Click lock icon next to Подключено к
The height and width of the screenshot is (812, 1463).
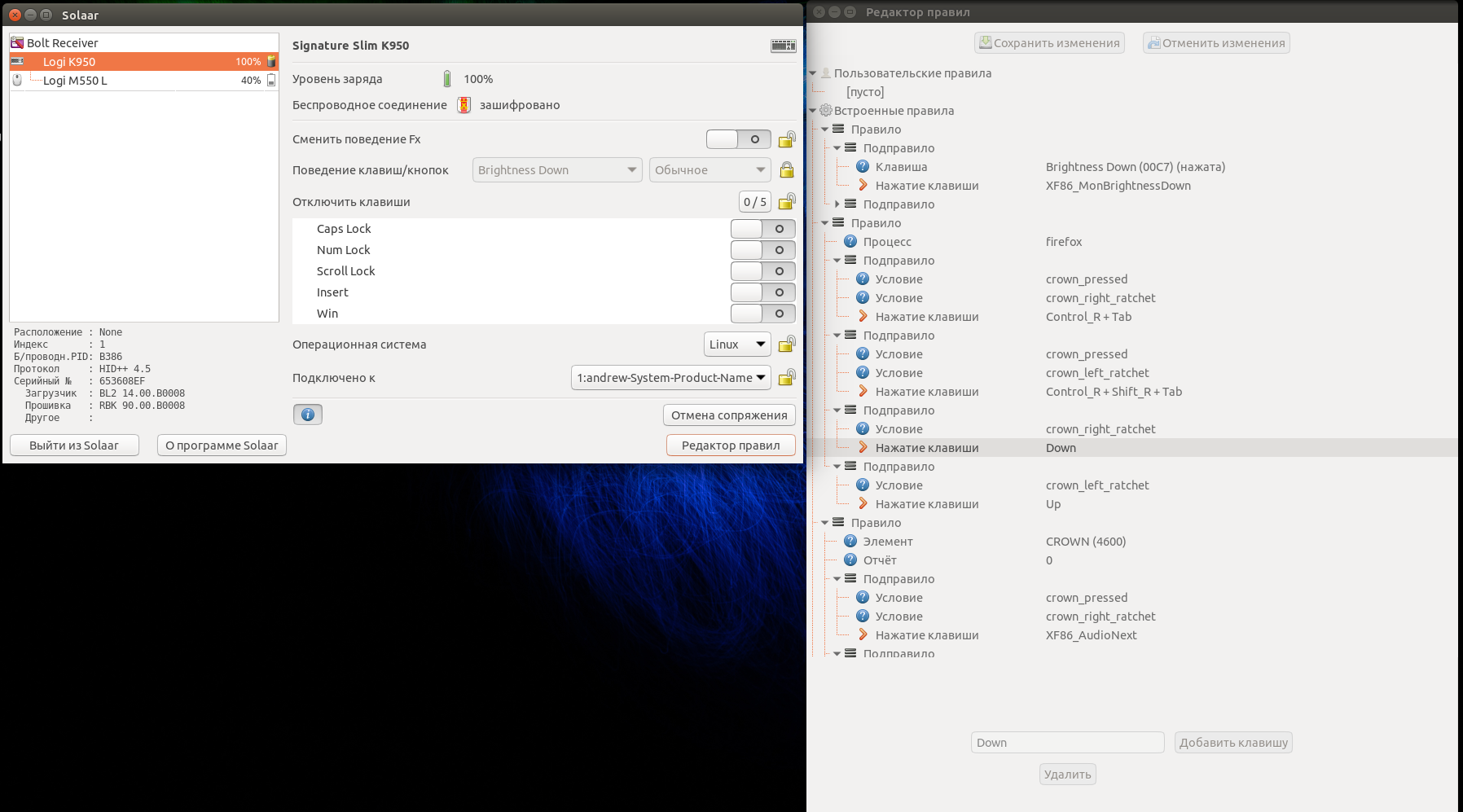(786, 378)
